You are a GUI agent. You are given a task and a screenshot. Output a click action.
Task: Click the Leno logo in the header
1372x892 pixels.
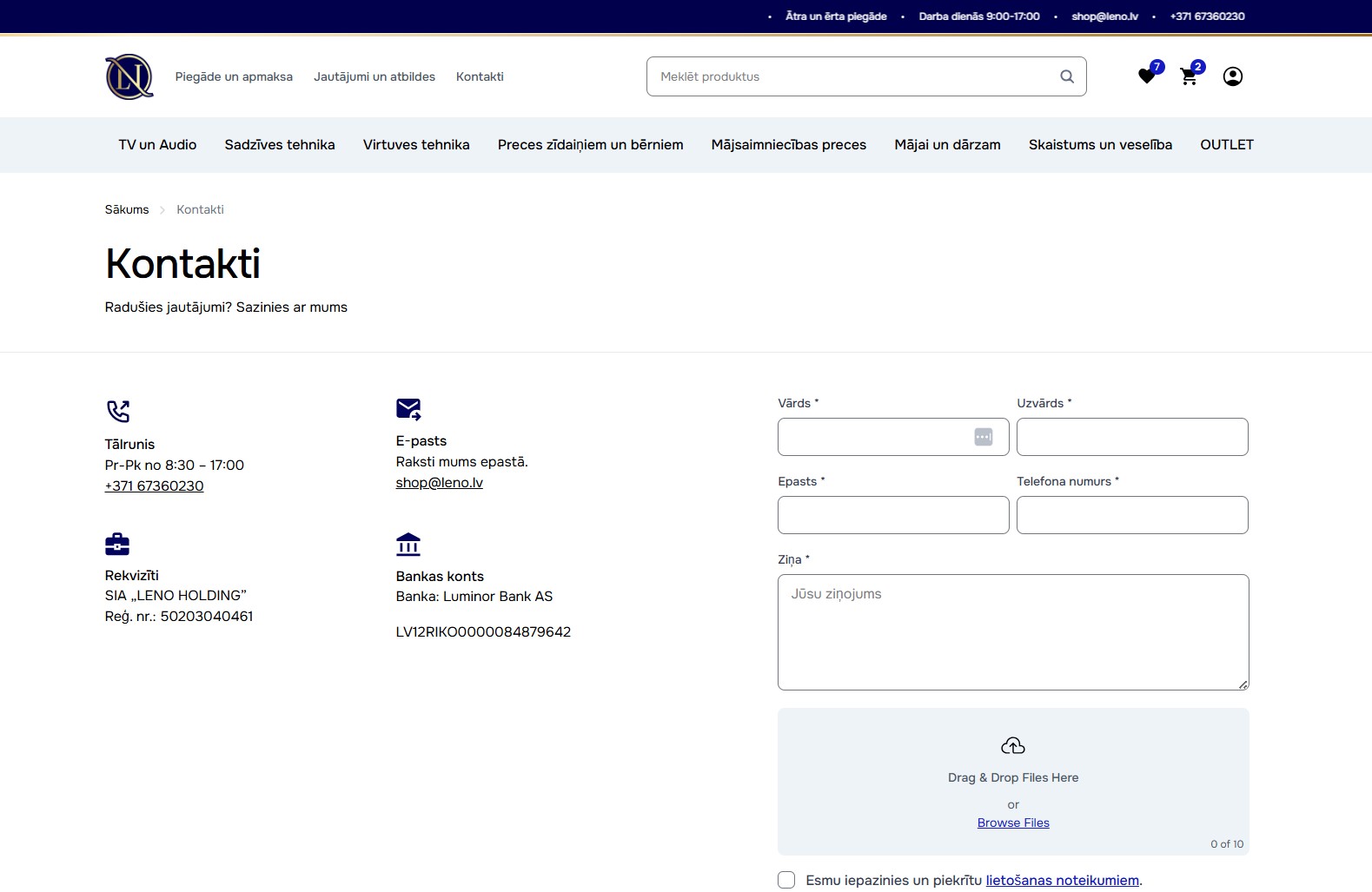[129, 76]
